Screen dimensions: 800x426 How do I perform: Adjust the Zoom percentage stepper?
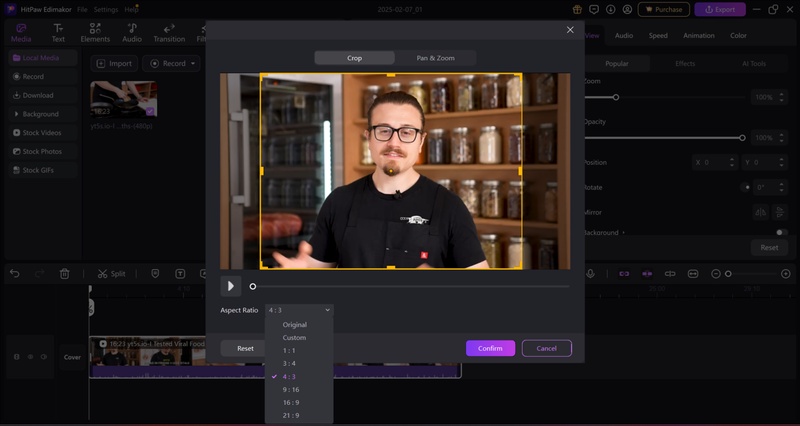click(781, 97)
